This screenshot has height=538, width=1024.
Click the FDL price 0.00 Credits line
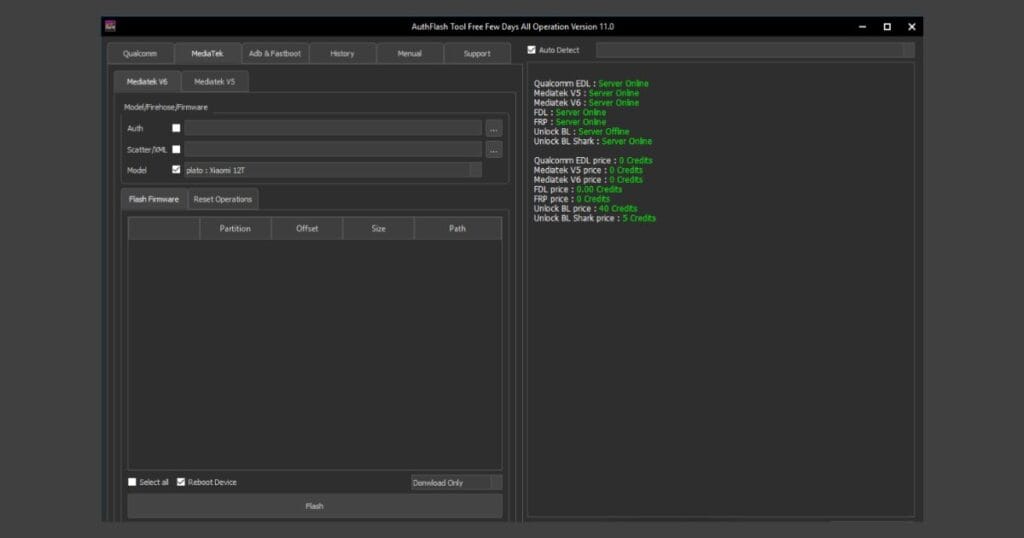click(577, 189)
